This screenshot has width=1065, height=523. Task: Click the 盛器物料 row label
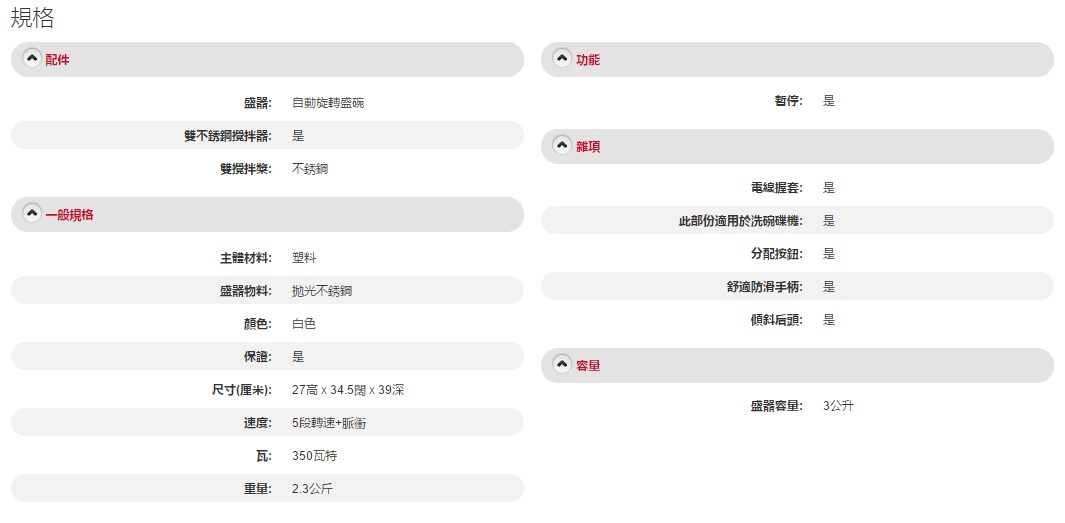(245, 291)
